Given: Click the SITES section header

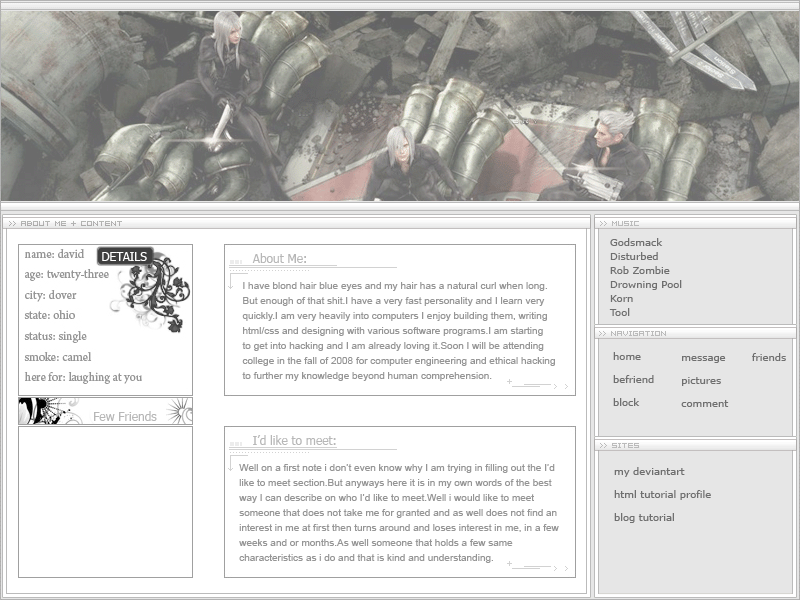Looking at the screenshot, I should [x=695, y=445].
